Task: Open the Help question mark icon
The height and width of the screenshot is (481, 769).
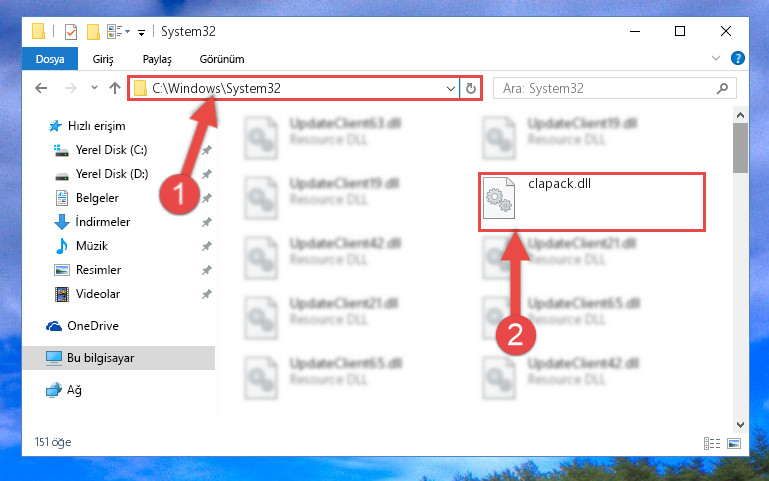Action: click(737, 58)
